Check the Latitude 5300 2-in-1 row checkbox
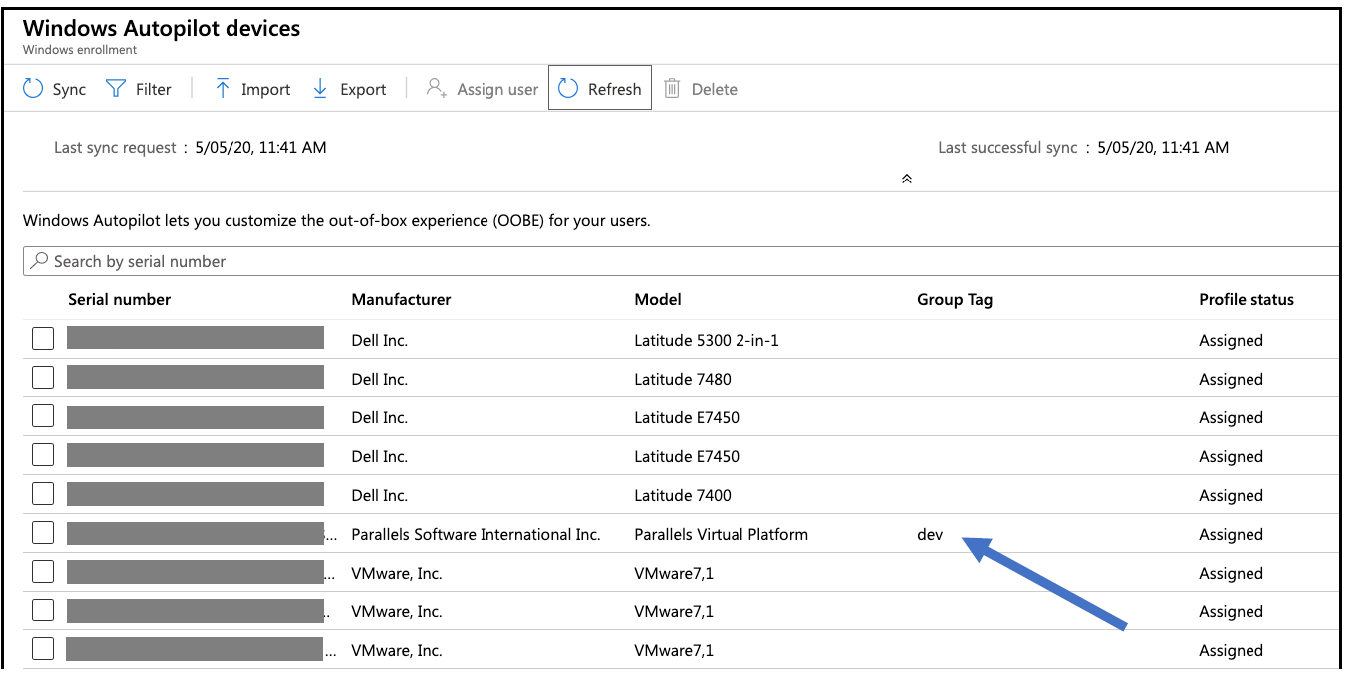This screenshot has height=681, width=1358. point(43,339)
